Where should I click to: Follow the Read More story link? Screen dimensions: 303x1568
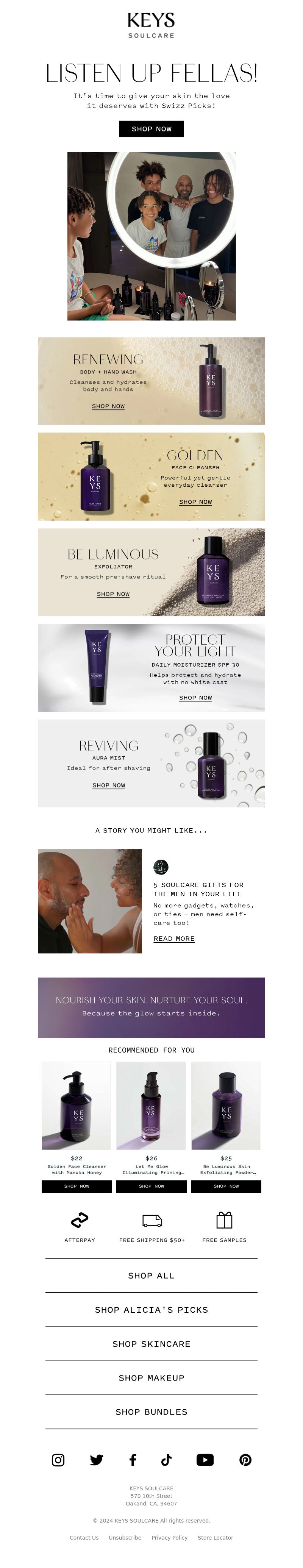click(x=174, y=939)
